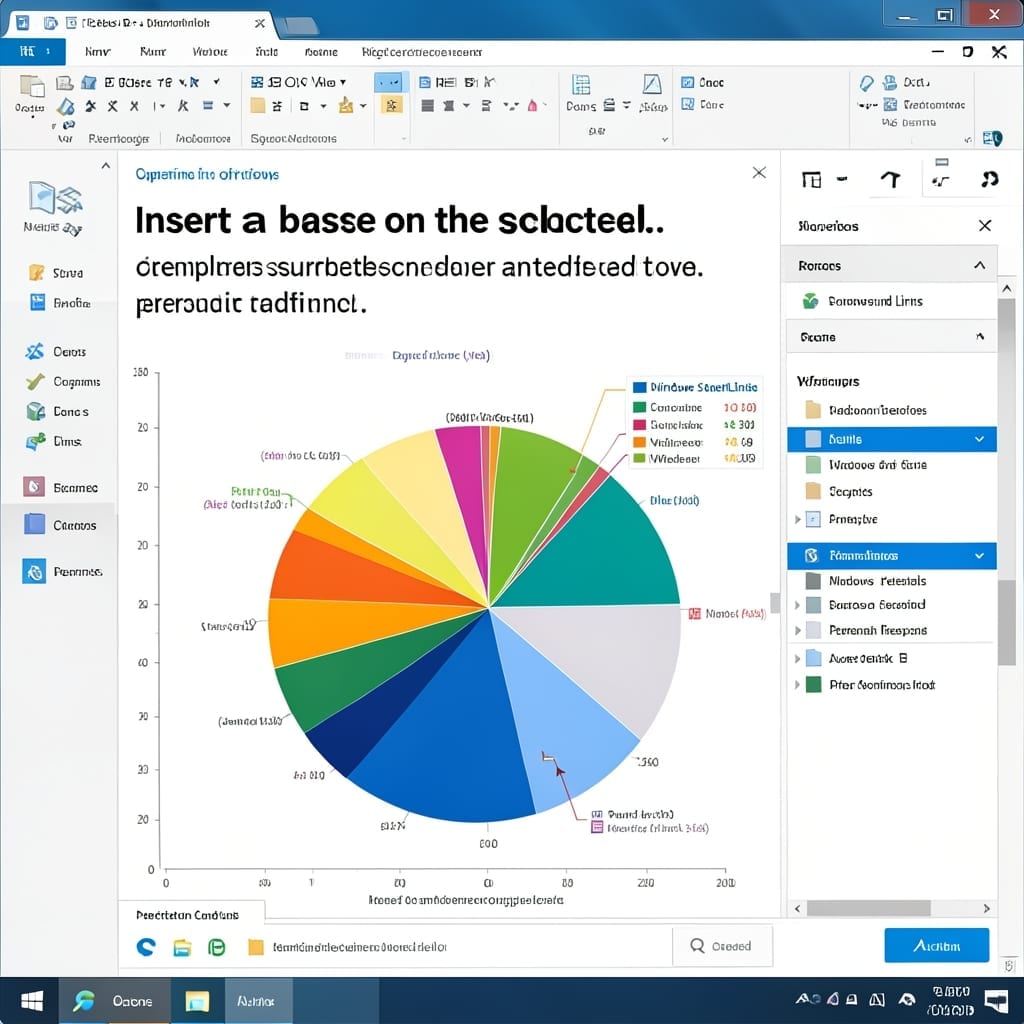This screenshot has height=1024, width=1024.
Task: Click the grid icon before OIO Vileo
Action: (257, 82)
